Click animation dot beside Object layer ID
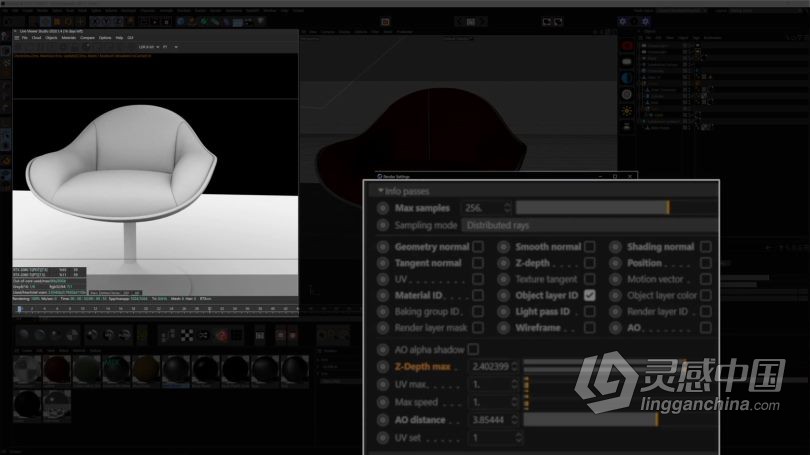810x455 pixels. (x=503, y=295)
